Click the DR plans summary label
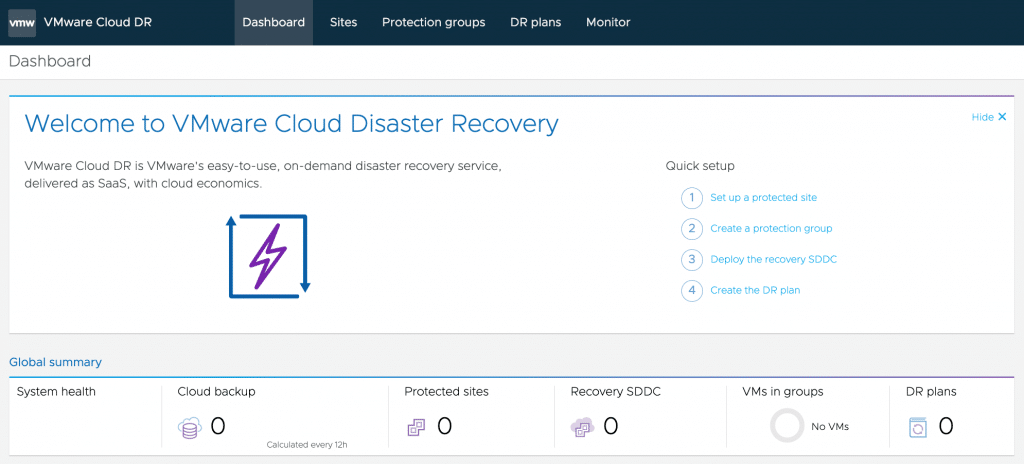 click(931, 392)
